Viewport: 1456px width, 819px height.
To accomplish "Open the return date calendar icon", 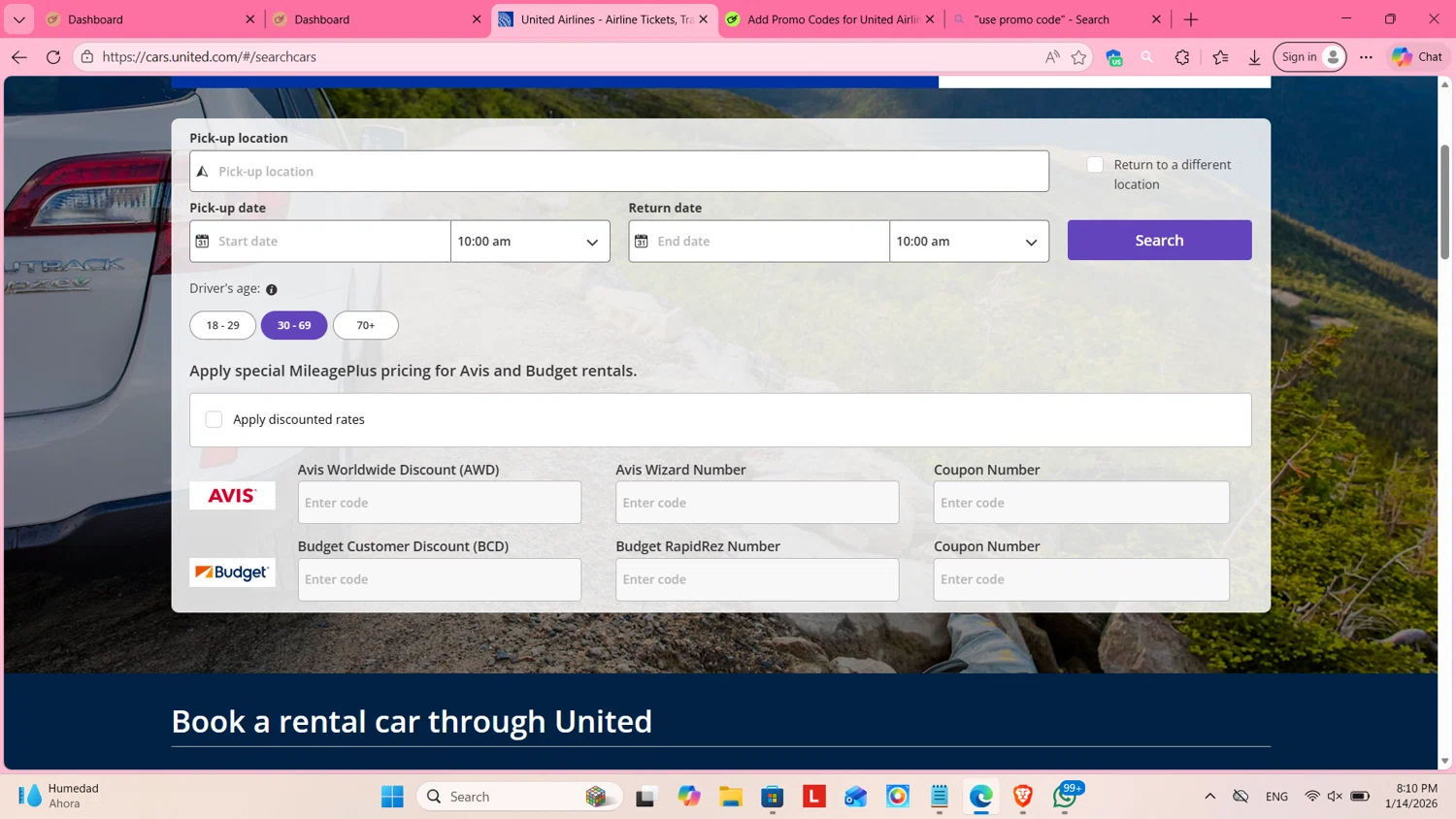I will tap(641, 241).
